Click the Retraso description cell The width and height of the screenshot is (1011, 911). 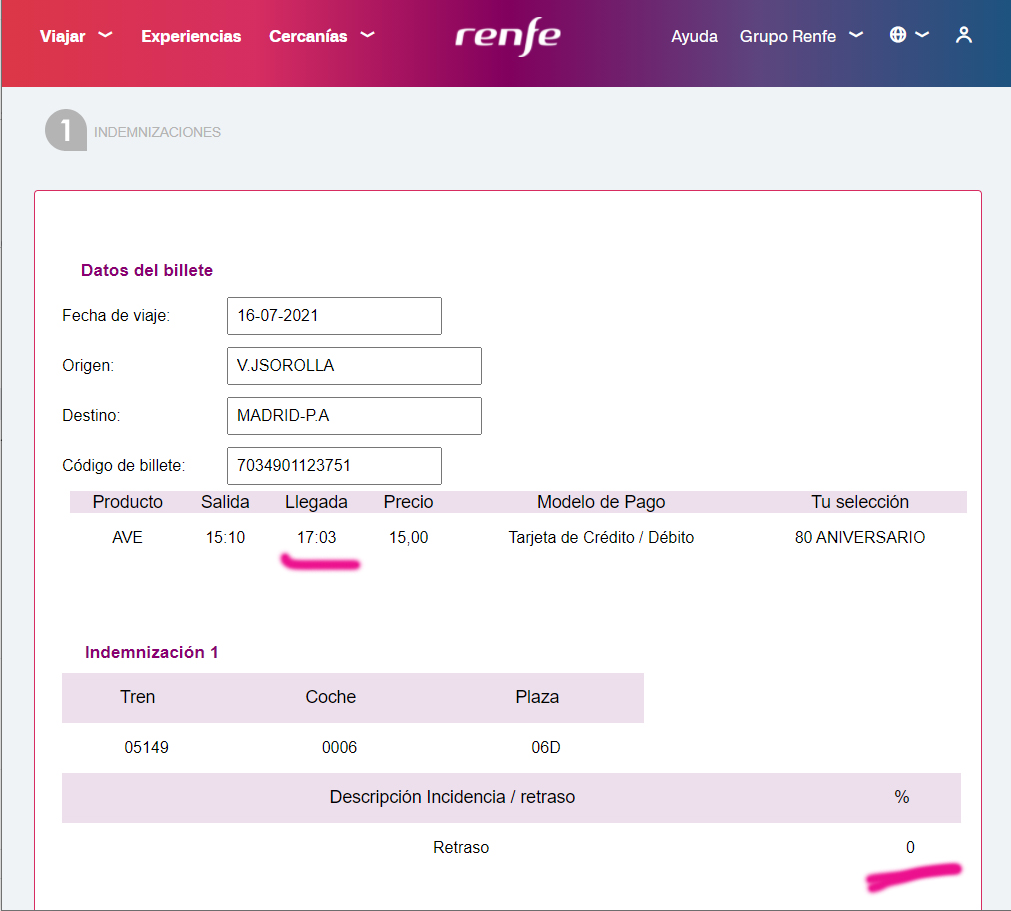click(461, 847)
